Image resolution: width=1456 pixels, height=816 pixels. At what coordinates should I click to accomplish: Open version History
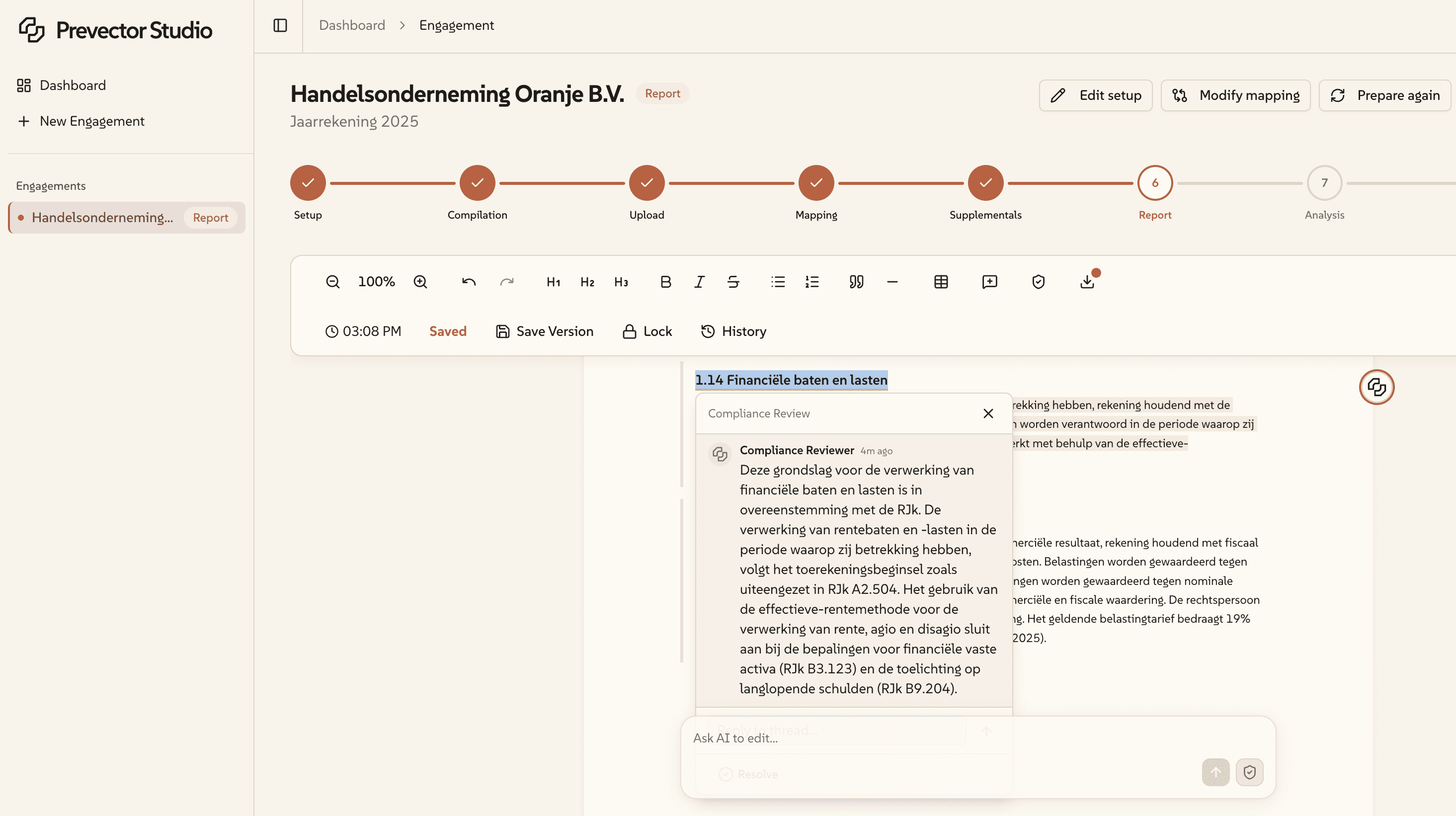733,331
